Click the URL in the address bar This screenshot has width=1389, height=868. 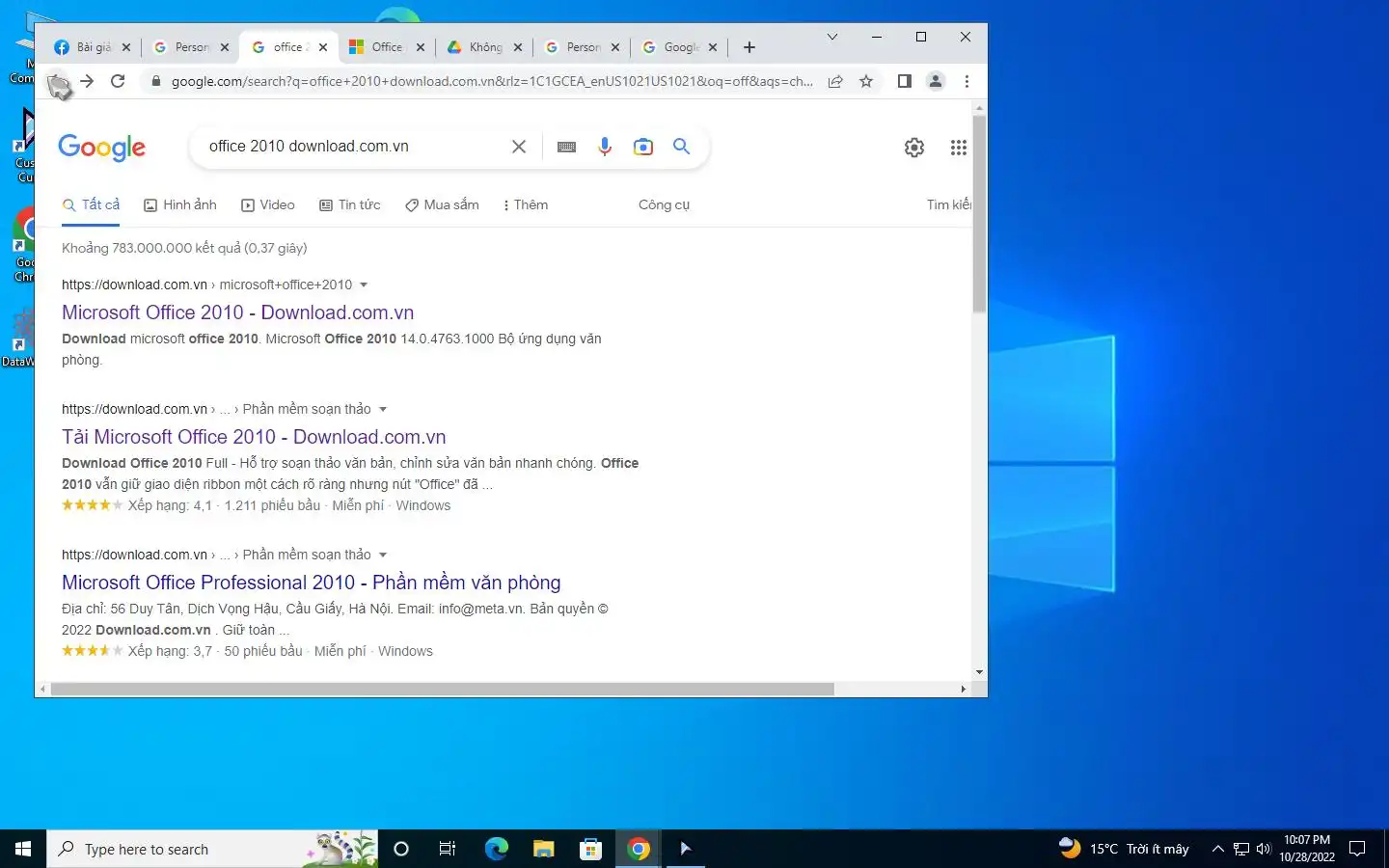pyautogui.click(x=492, y=81)
